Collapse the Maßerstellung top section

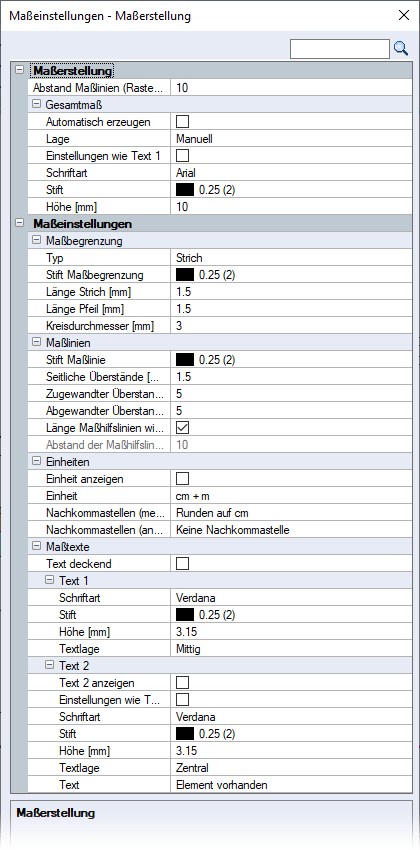[x=20, y=70]
